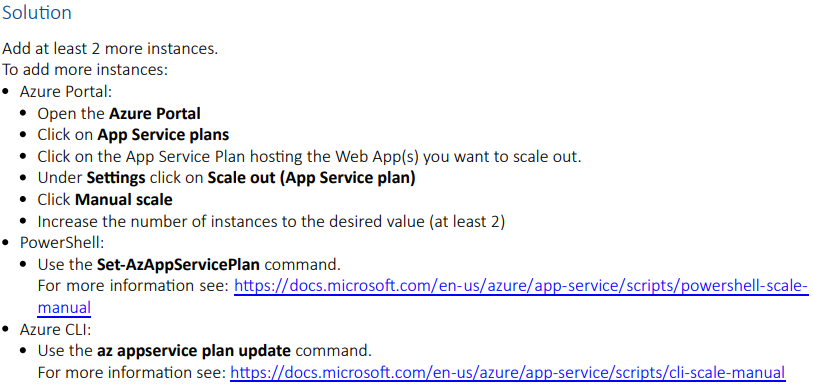Viewport: 813px width, 387px height.
Task: Click the 'Azure Portal:' bullet item
Action: tap(66, 92)
